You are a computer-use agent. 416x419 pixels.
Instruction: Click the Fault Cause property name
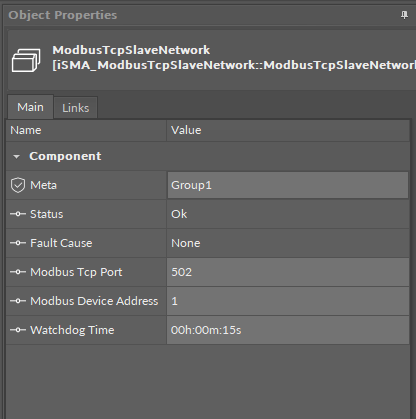pos(61,243)
